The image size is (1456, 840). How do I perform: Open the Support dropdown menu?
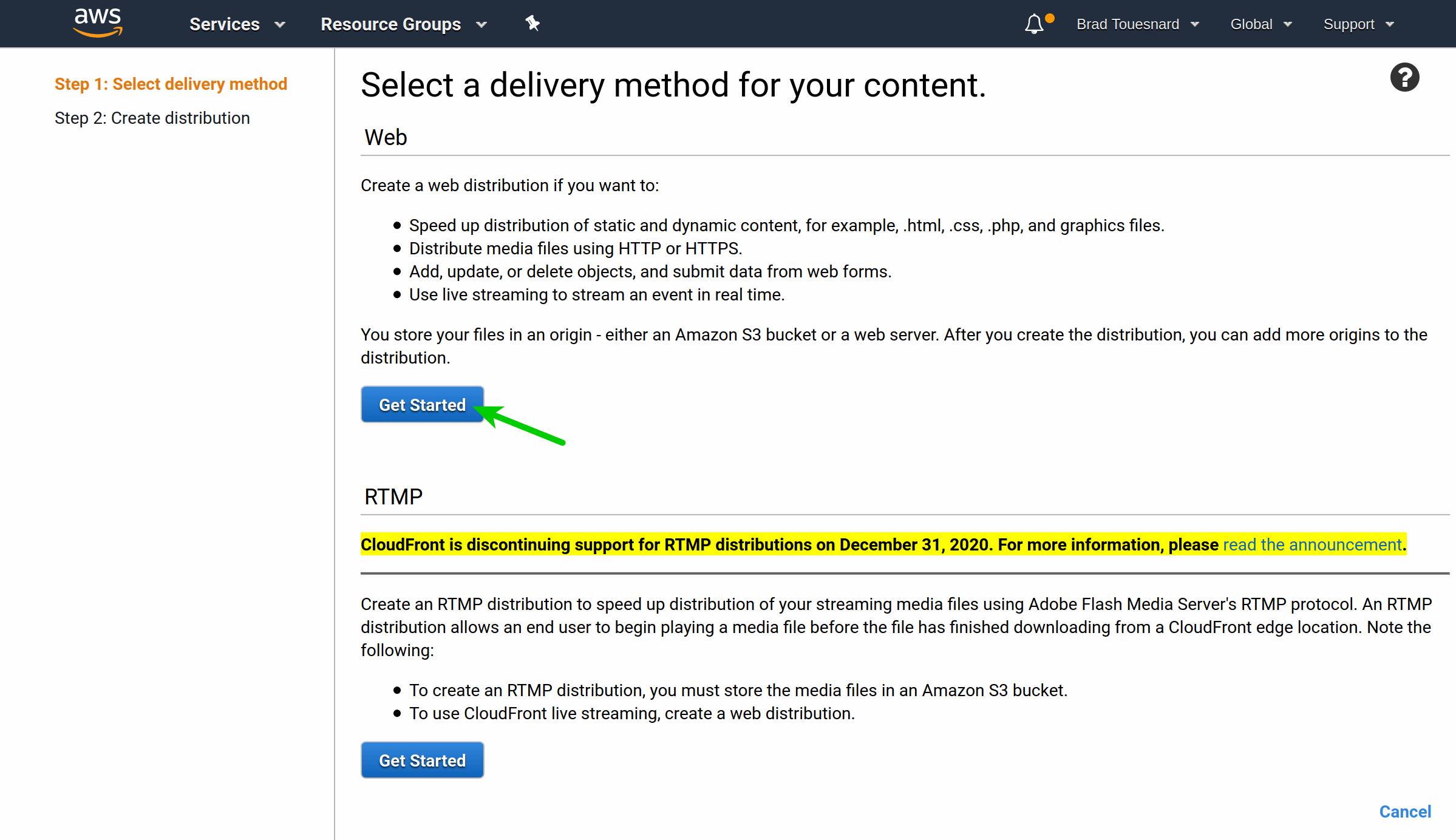1359,24
